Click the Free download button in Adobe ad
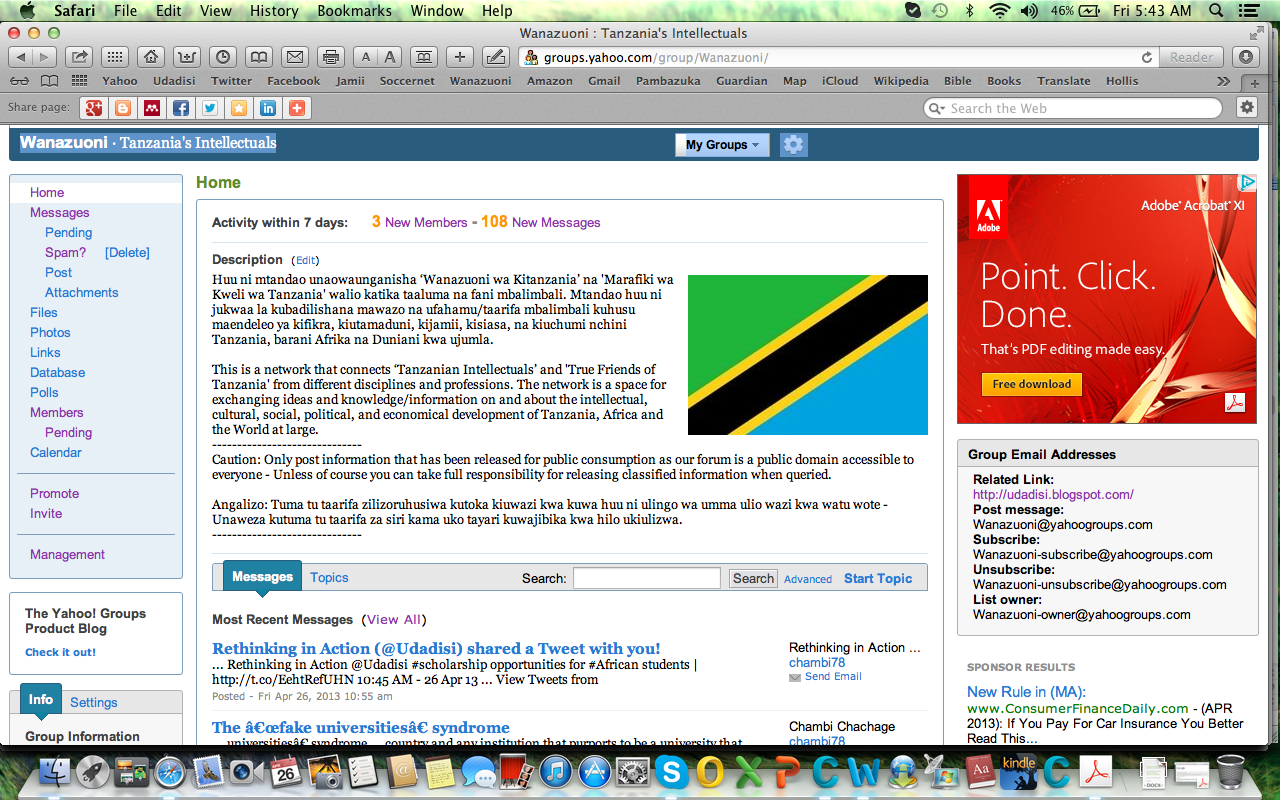This screenshot has width=1280, height=800. 1031,384
